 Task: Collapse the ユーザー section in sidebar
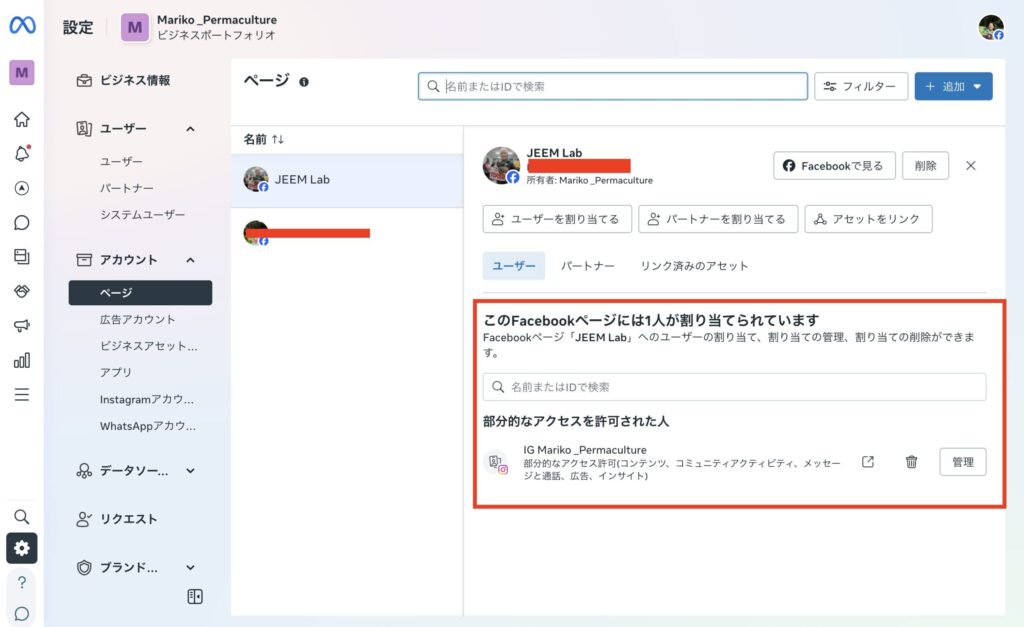190,129
